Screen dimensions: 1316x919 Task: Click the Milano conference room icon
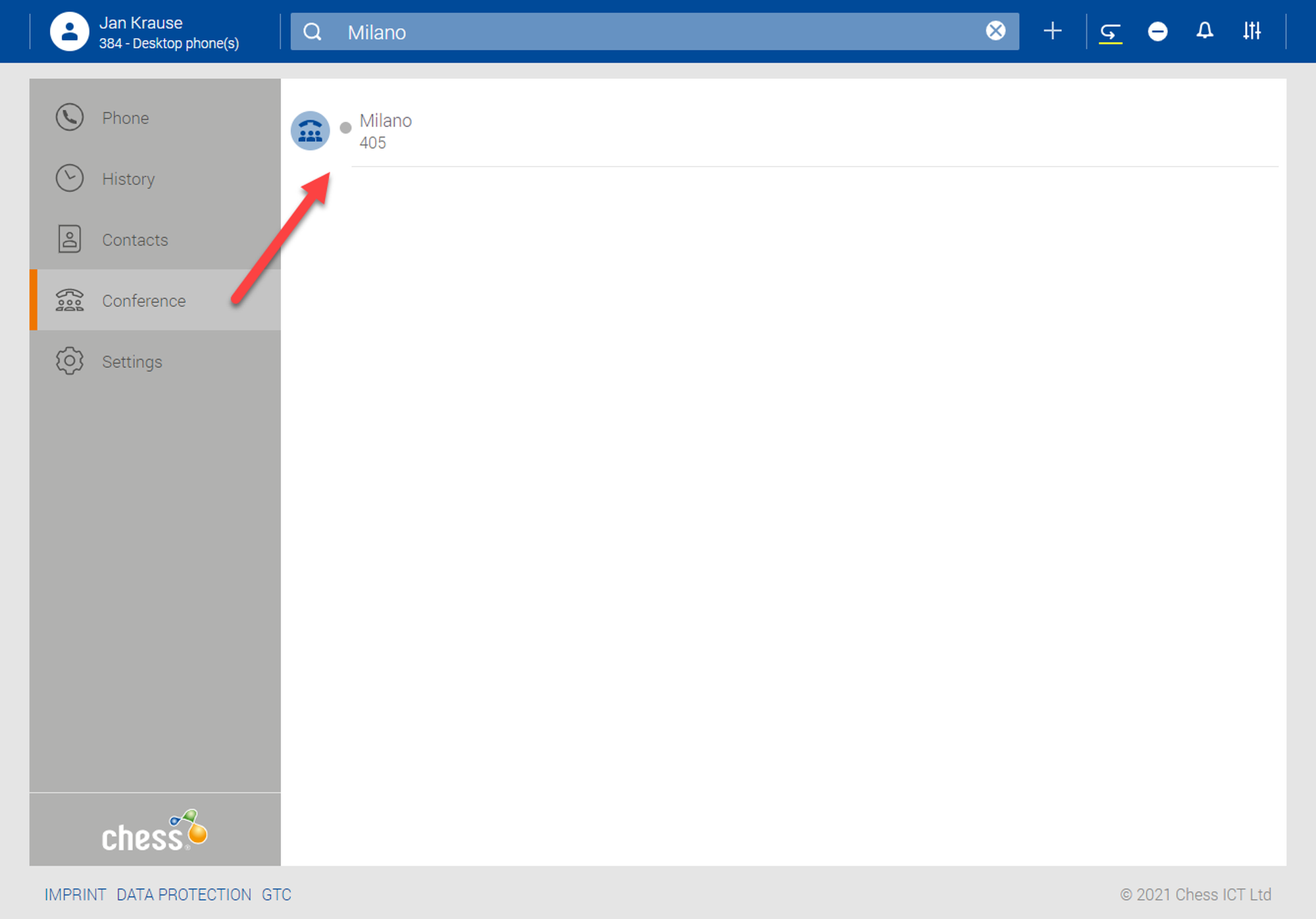pyautogui.click(x=310, y=130)
